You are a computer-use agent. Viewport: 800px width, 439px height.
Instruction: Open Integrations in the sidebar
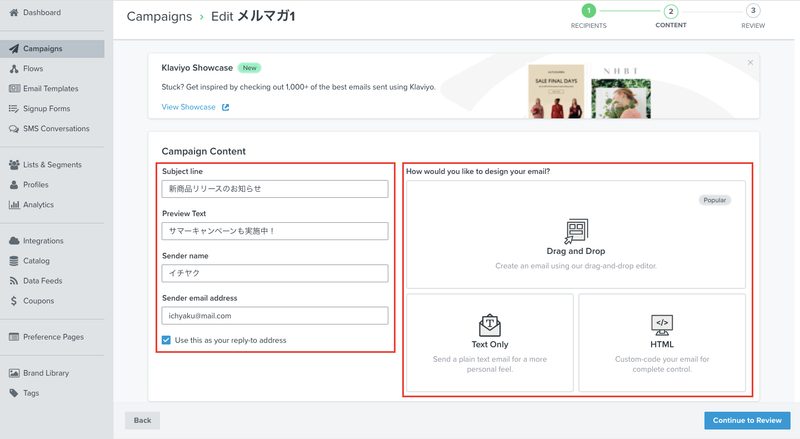43,240
